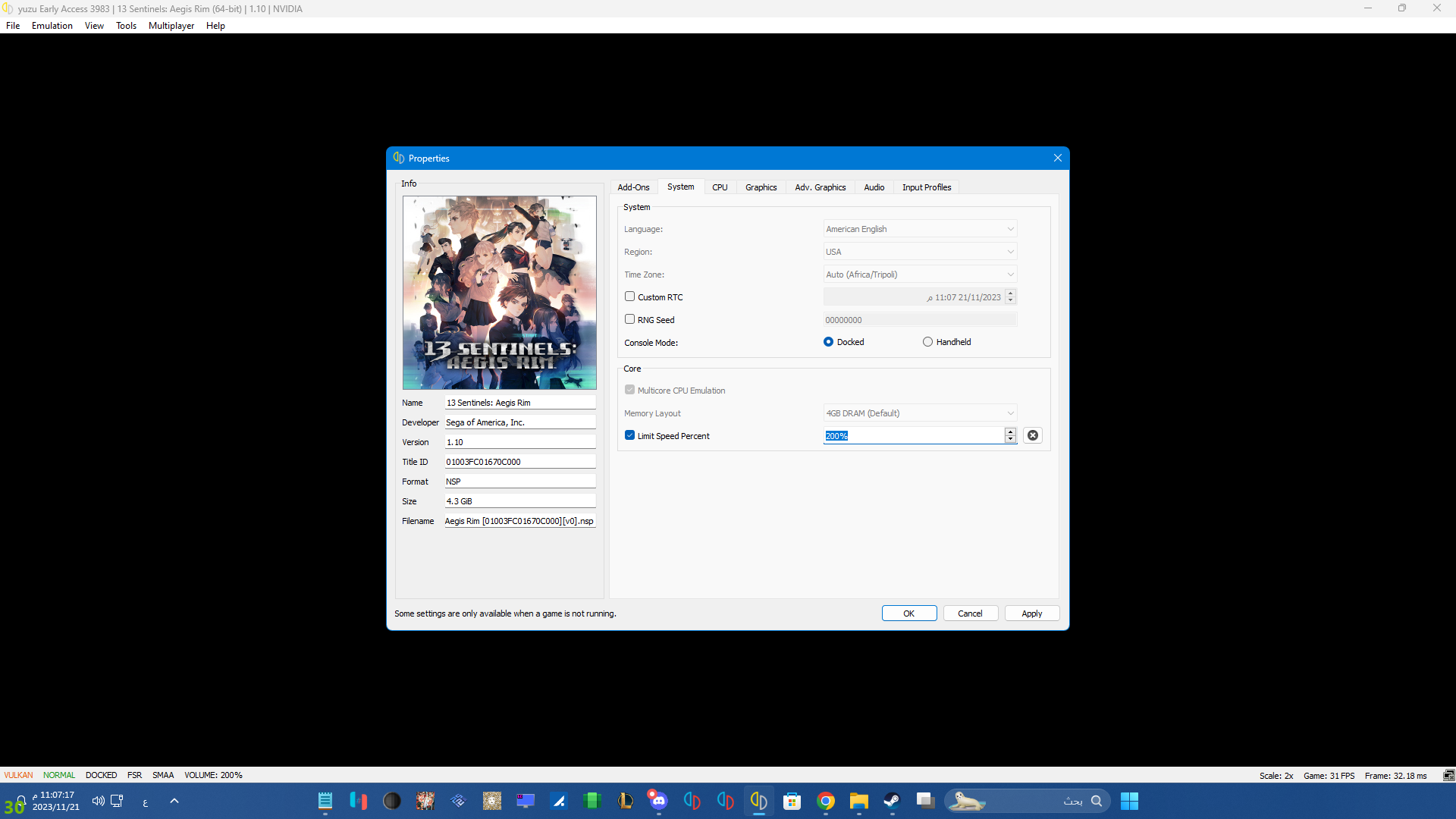Switch to the CPU tab
1456x819 pixels.
tap(720, 187)
